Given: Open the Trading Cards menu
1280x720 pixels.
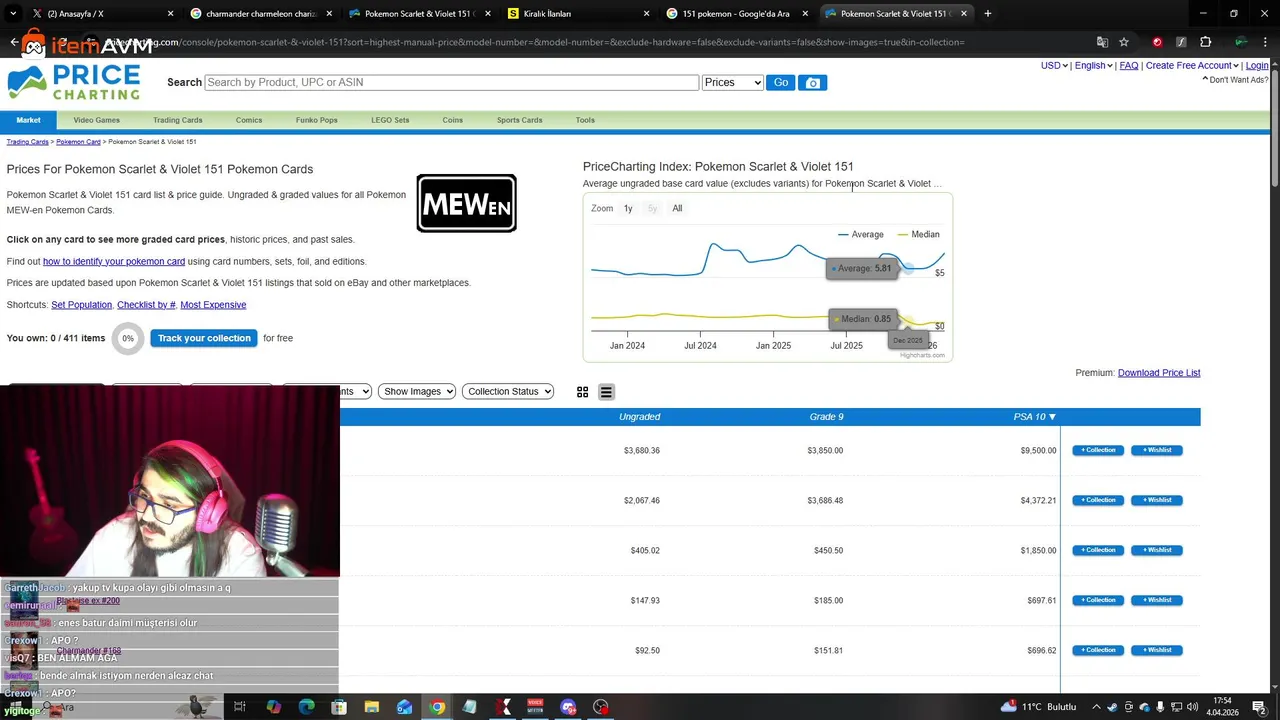Looking at the screenshot, I should [x=177, y=120].
